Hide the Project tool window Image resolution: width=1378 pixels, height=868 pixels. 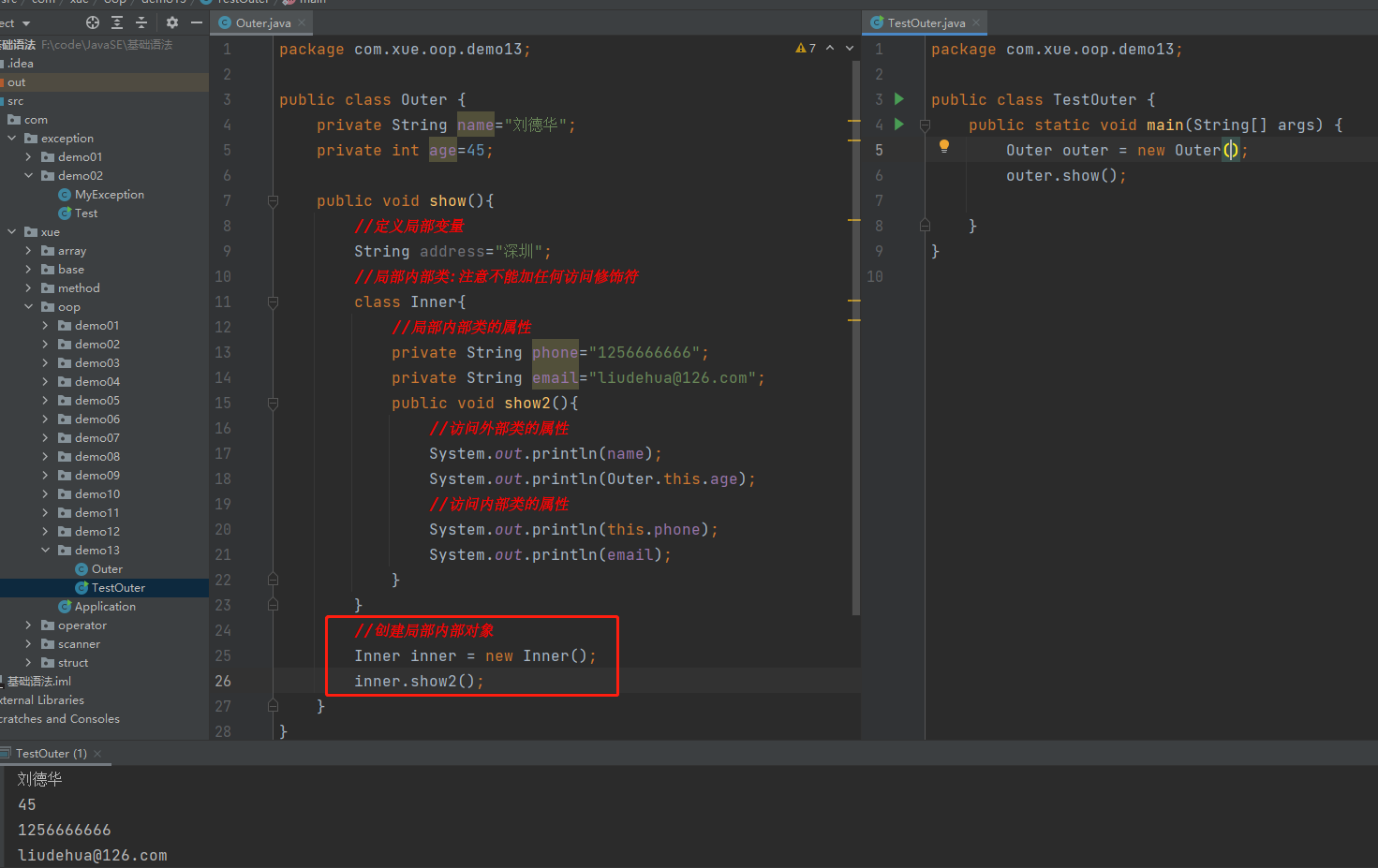pyautogui.click(x=197, y=22)
